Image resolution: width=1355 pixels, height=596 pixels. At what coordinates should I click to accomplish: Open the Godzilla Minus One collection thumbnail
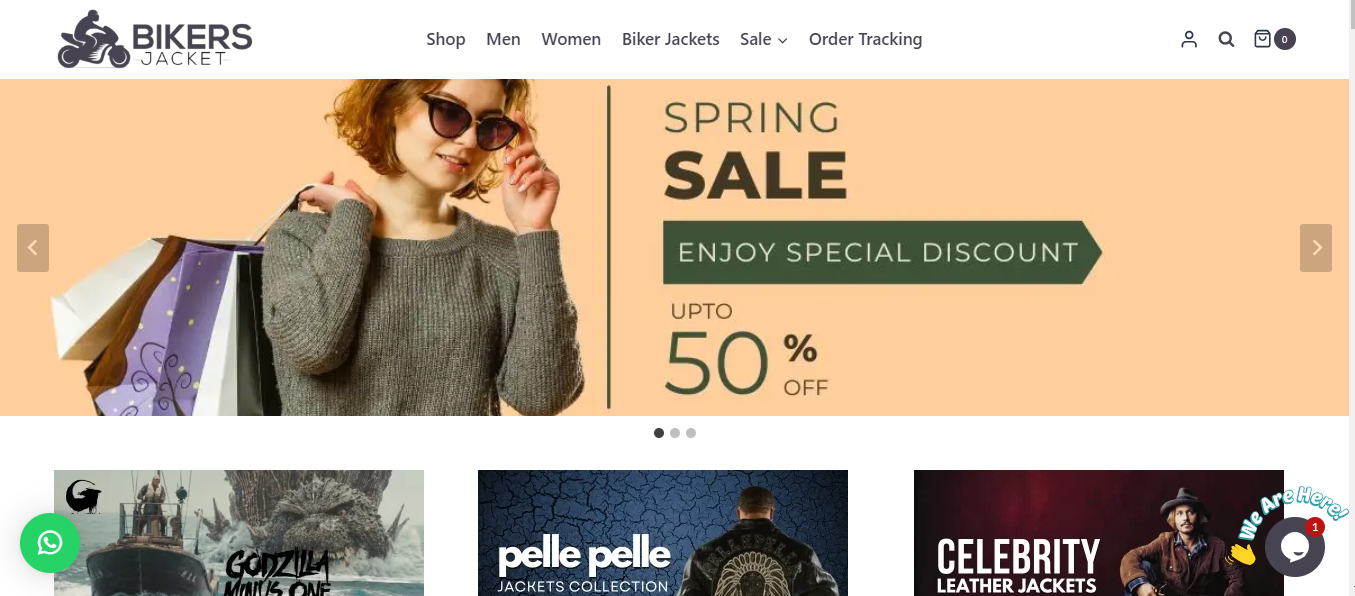click(x=239, y=533)
